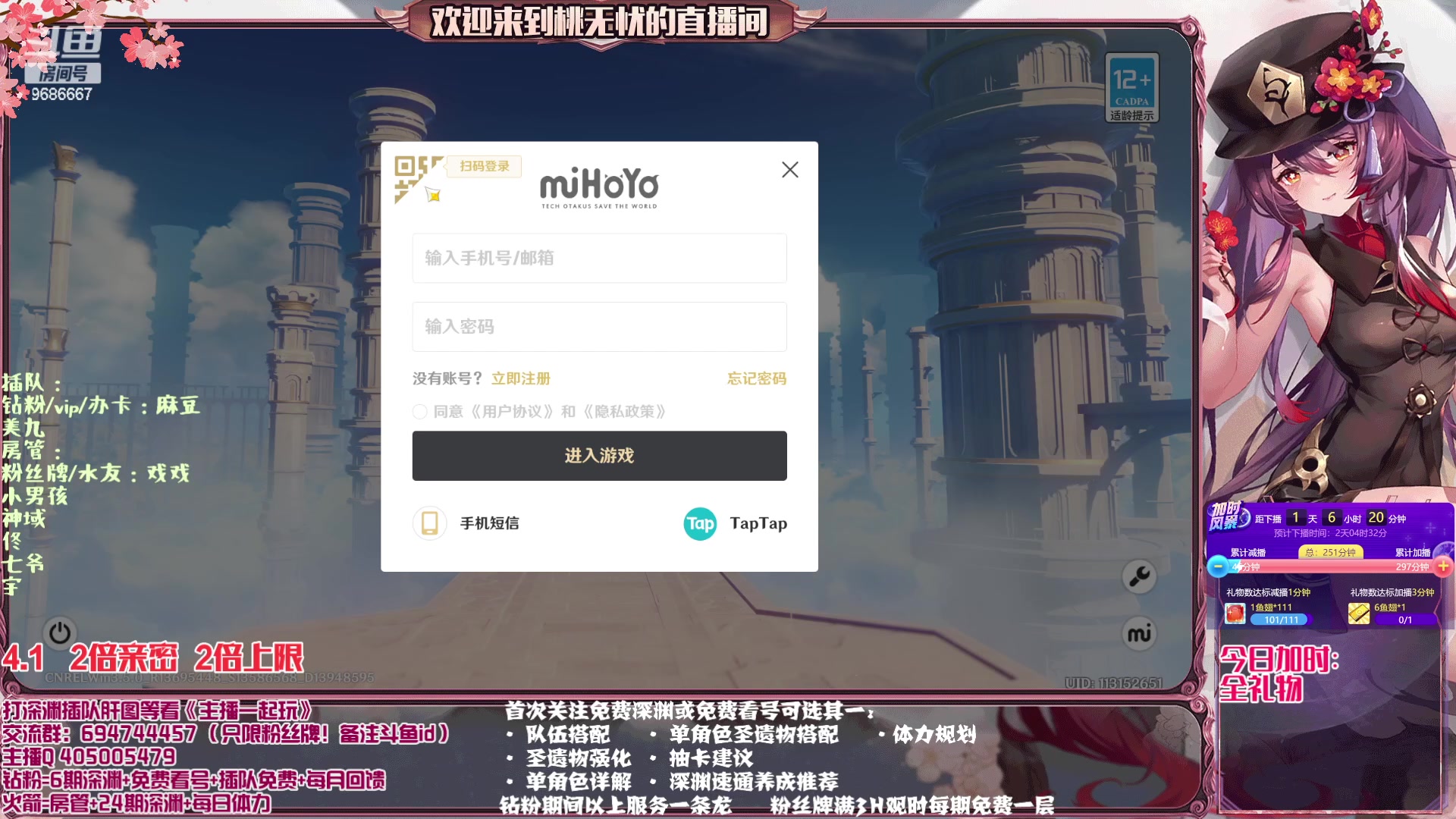Open the 立即注册 register link
This screenshot has width=1456, height=819.
click(x=520, y=378)
